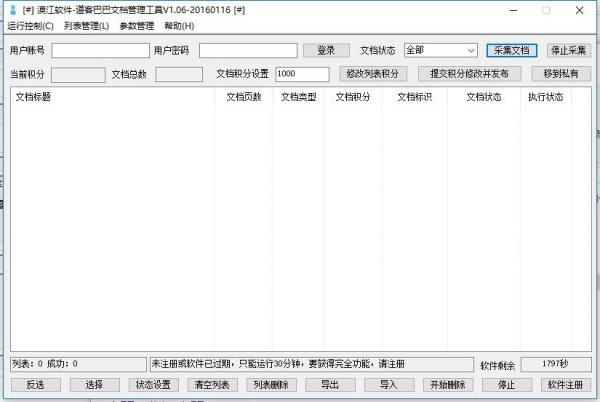
Task: Click the 采集文档 button
Action: click(512, 50)
